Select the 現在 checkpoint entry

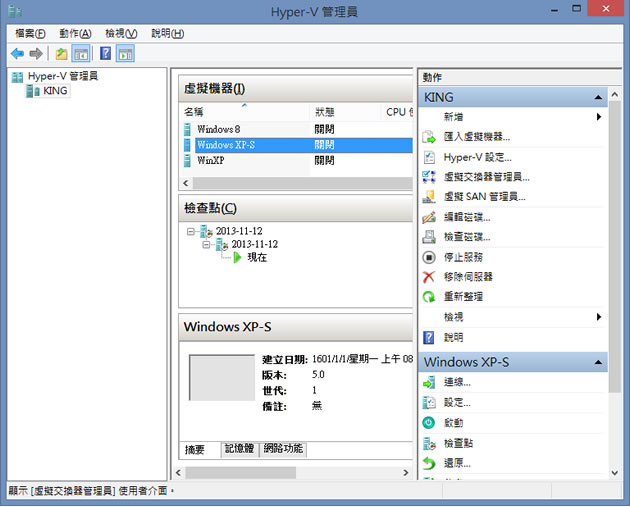257,257
